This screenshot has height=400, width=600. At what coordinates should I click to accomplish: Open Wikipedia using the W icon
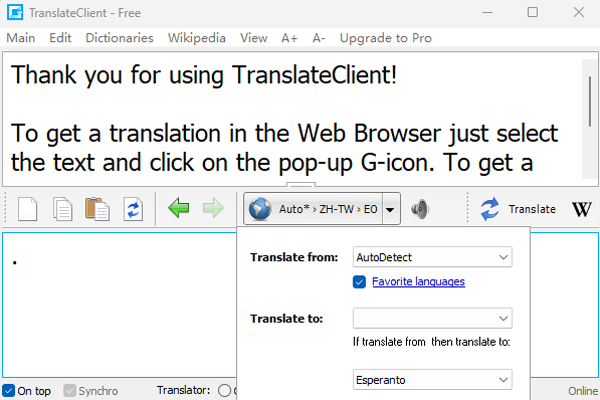[582, 209]
